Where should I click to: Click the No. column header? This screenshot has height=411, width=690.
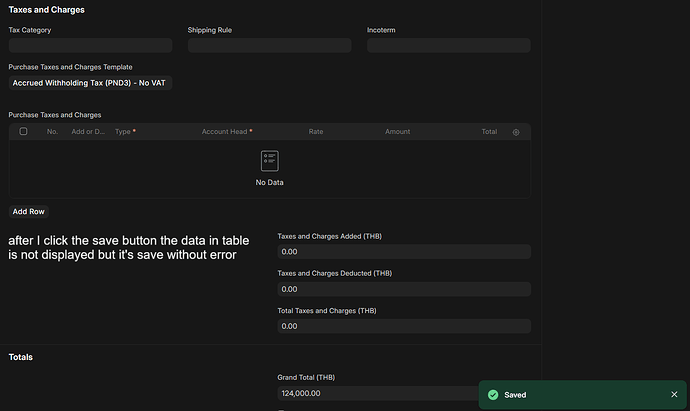pyautogui.click(x=52, y=132)
